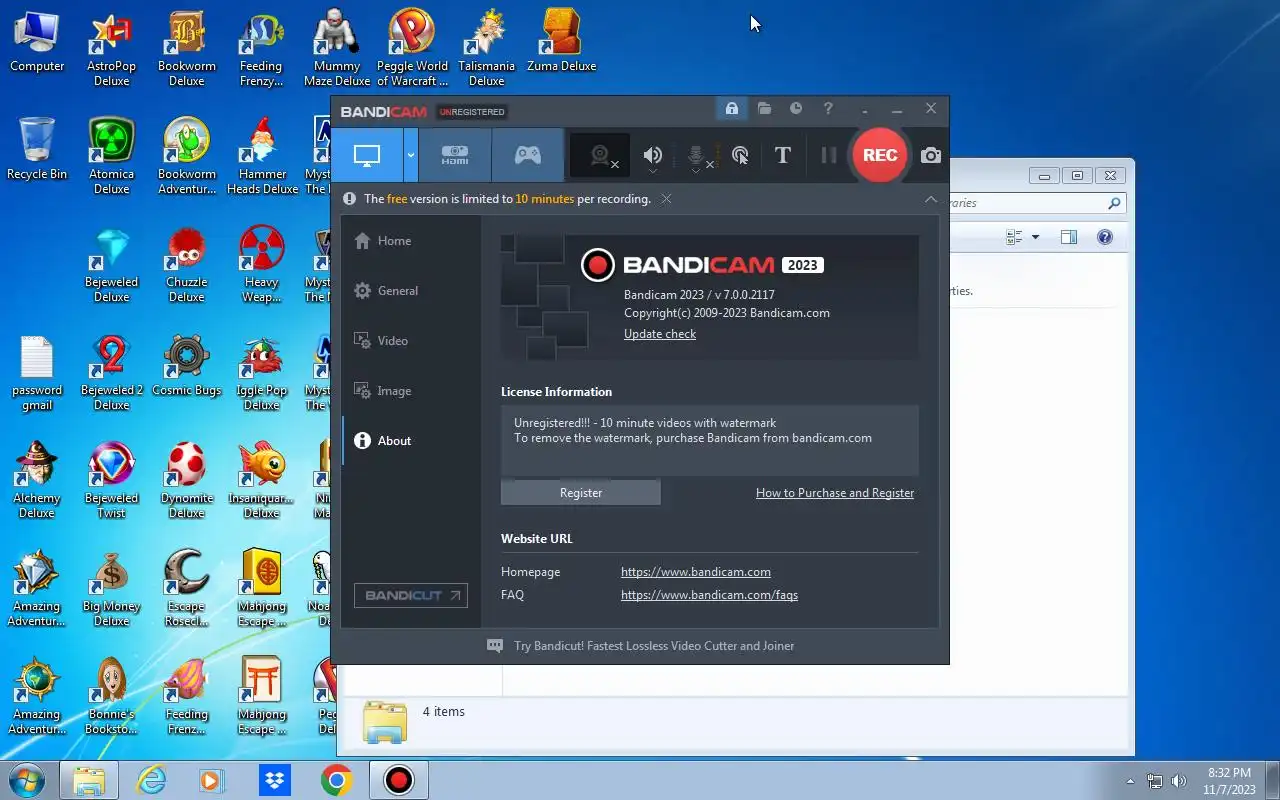The height and width of the screenshot is (800, 1280).
Task: Select Peggle World of Warcraft shortcut
Action: [412, 50]
